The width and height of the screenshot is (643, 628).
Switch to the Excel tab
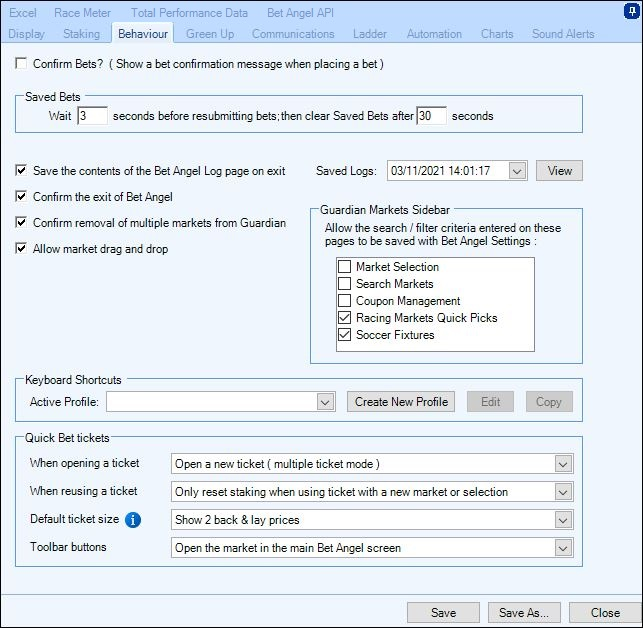(x=23, y=13)
